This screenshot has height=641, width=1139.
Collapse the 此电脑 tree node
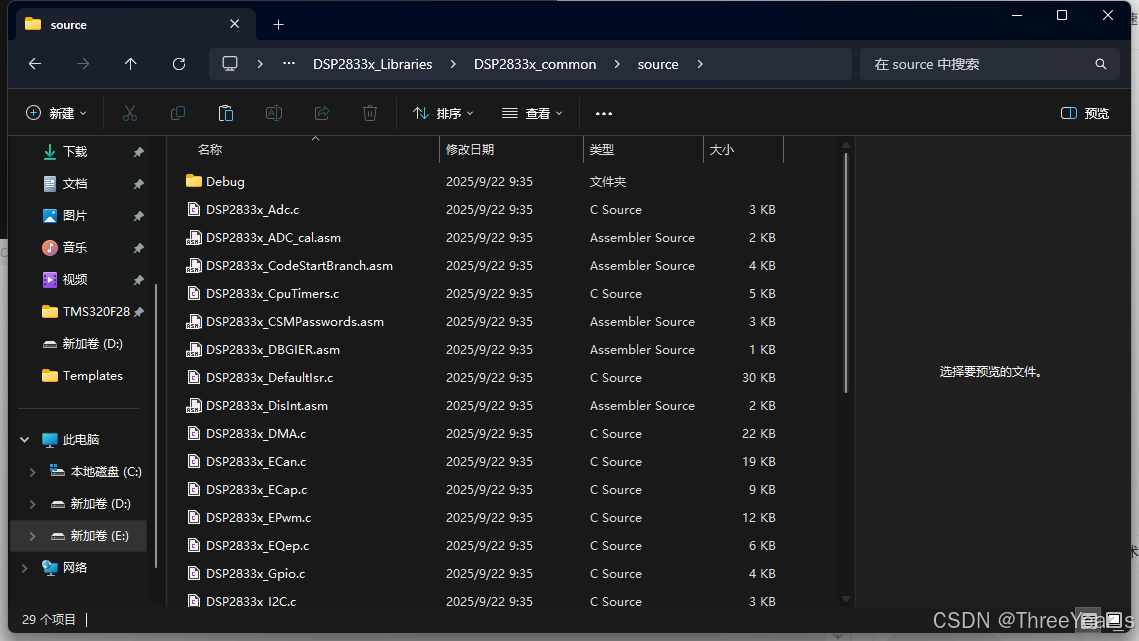click(x=25, y=440)
